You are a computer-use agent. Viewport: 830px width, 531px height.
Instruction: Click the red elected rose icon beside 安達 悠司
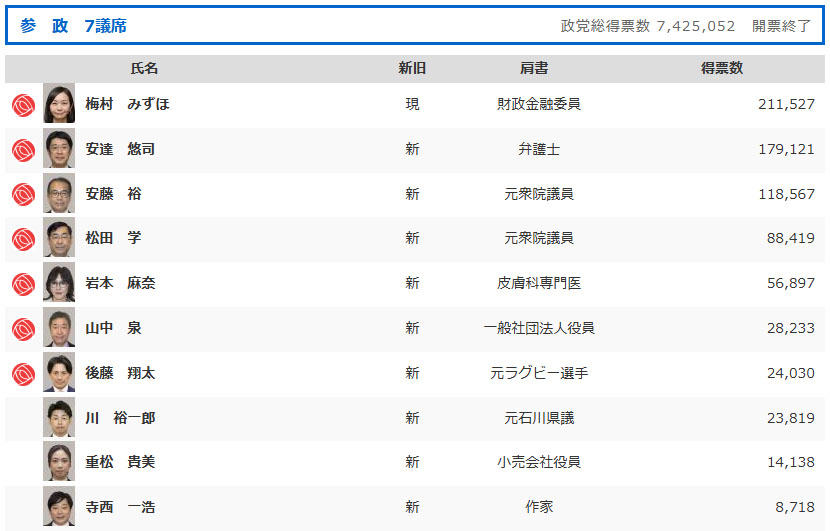pos(23,150)
